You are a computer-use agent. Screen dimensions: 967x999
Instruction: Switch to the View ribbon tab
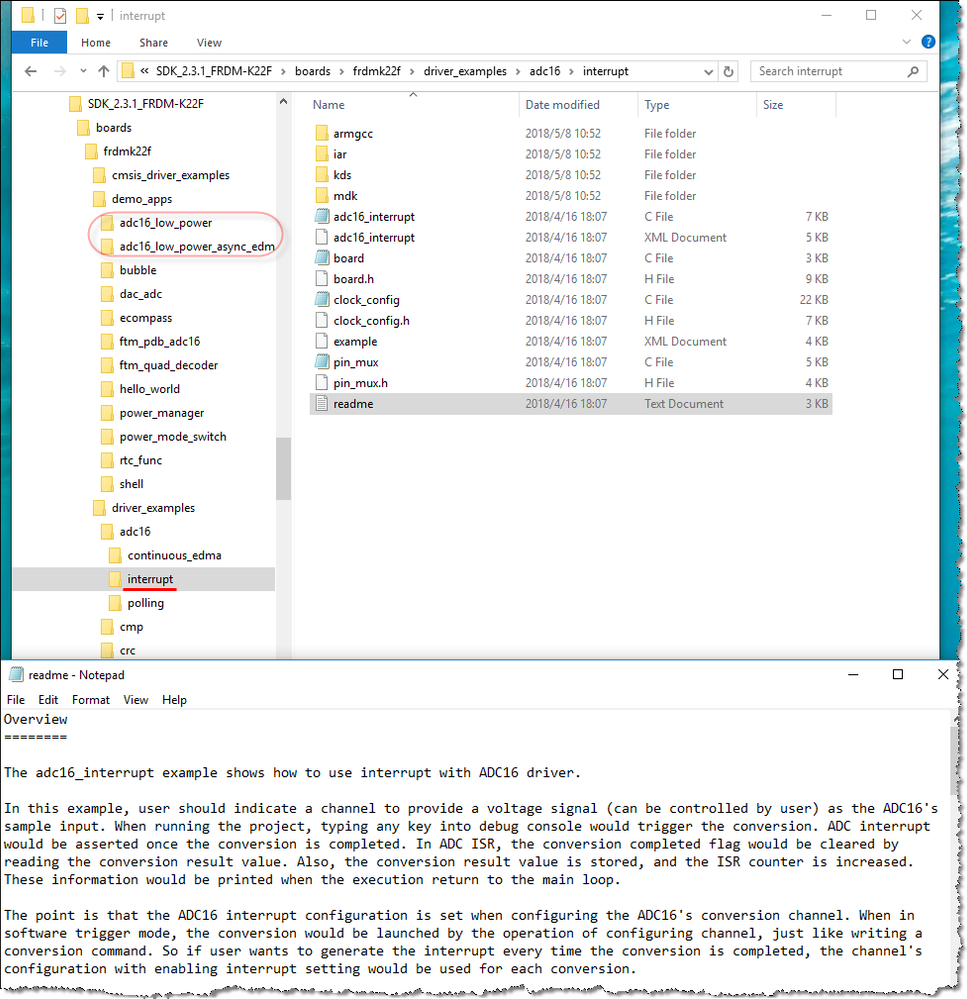[209, 43]
